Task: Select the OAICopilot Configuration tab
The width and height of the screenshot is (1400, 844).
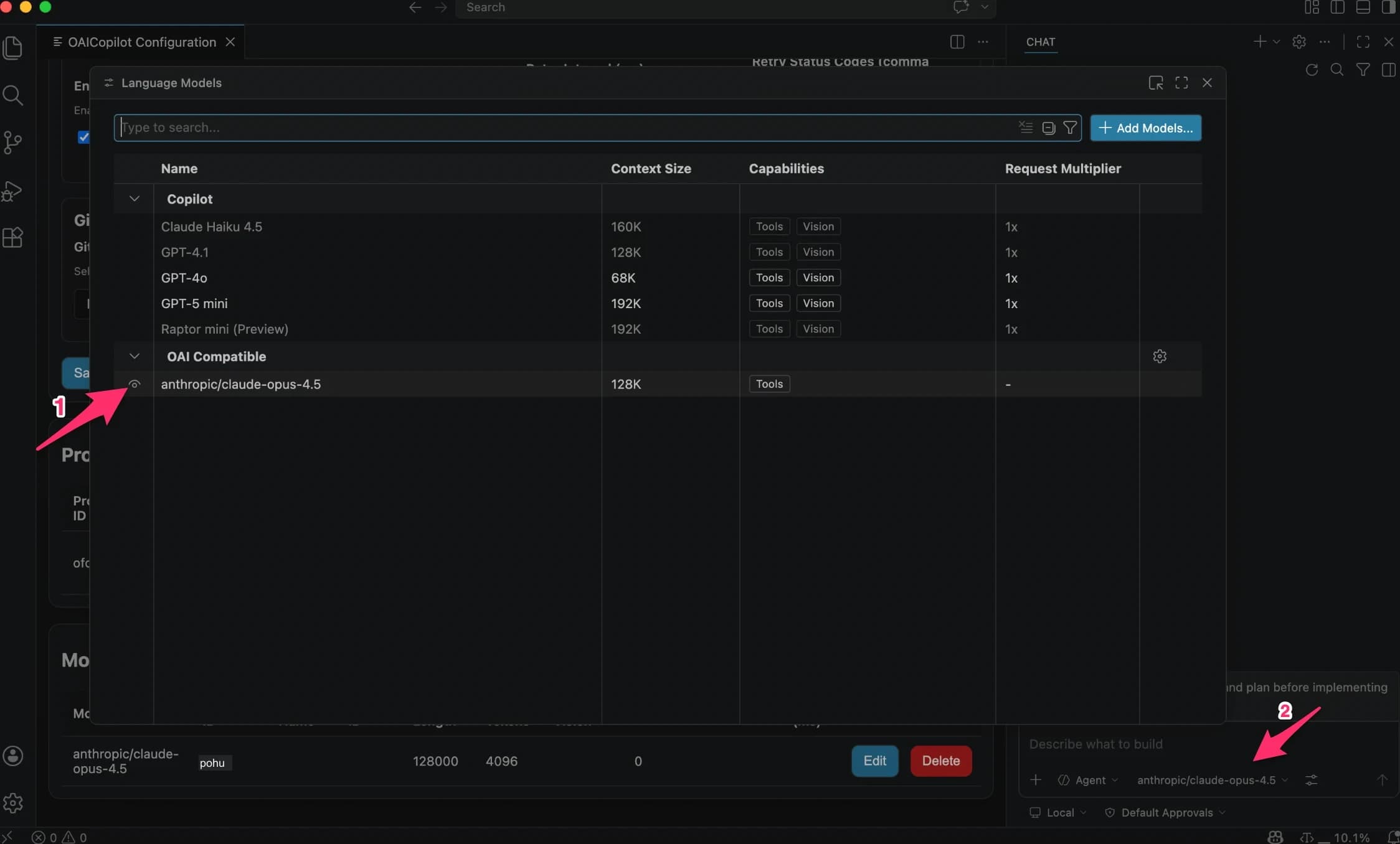Action: click(x=141, y=42)
